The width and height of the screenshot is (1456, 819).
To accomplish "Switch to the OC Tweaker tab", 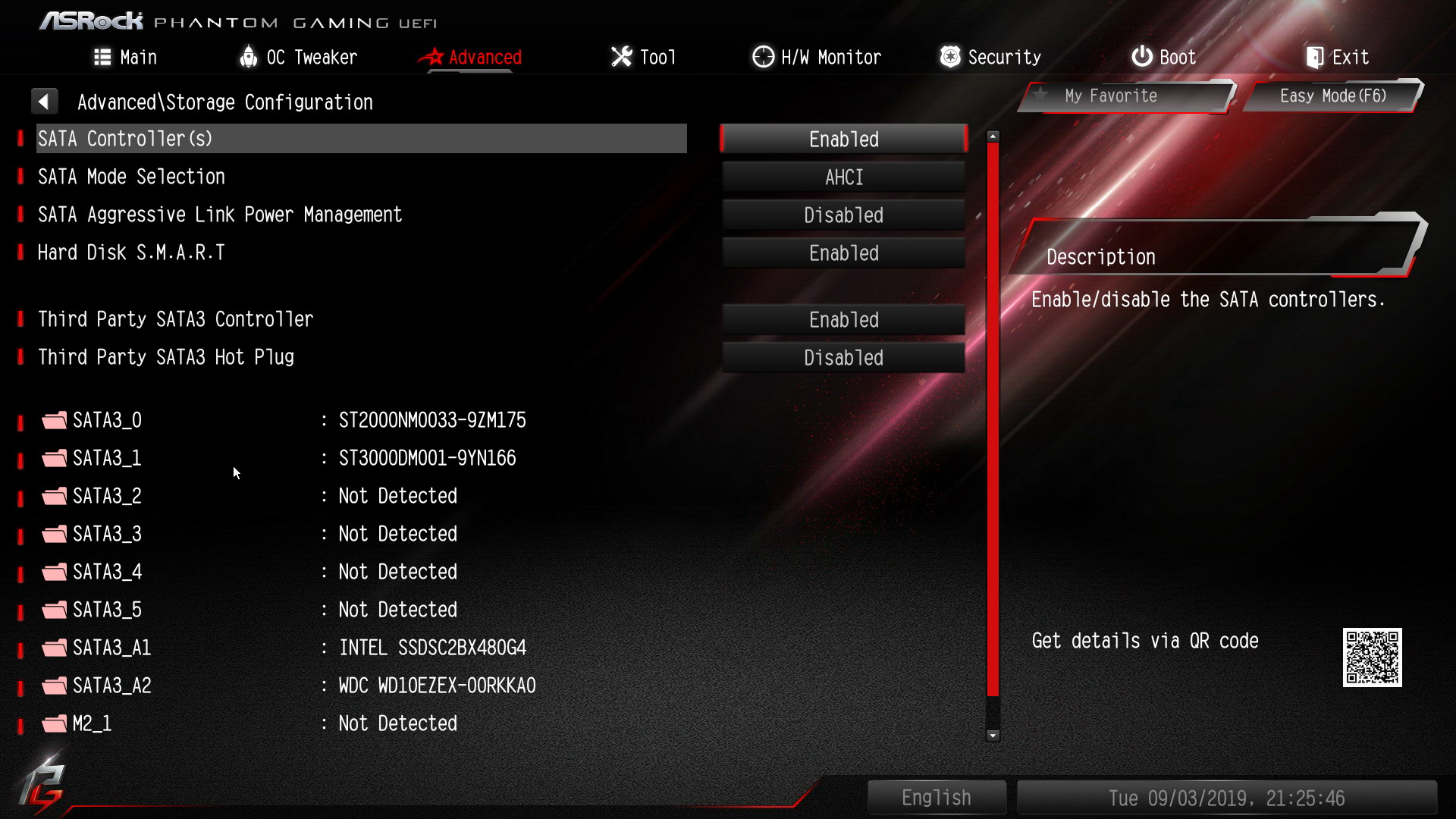I will 298,57.
